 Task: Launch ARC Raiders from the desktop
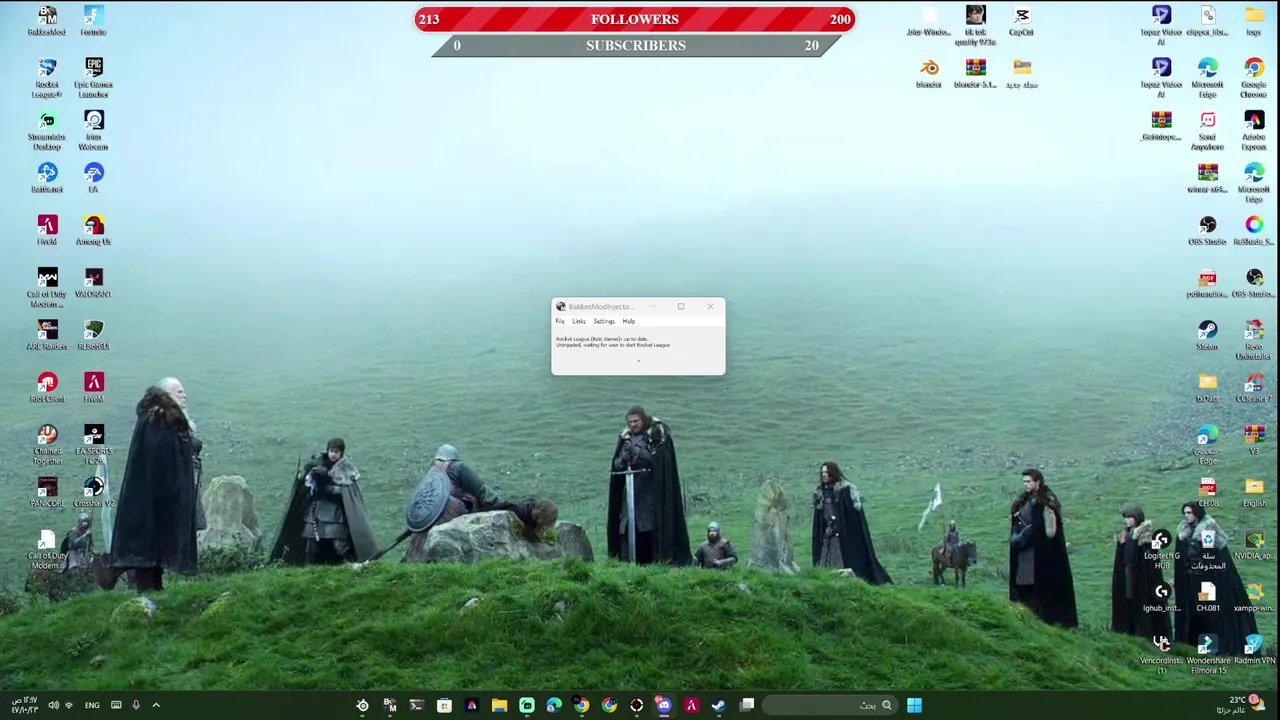click(47, 335)
